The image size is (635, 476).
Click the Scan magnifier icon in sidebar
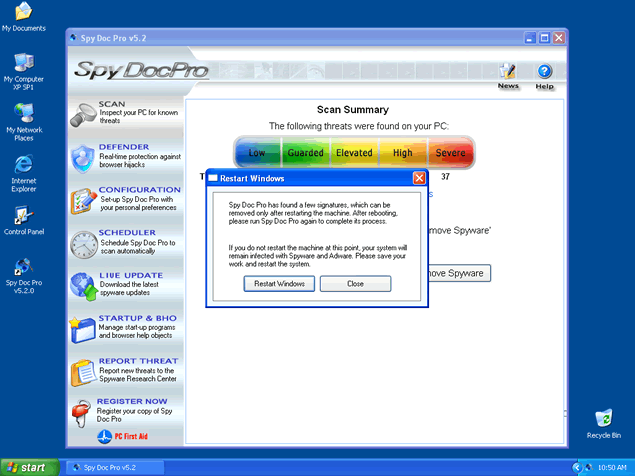83,115
